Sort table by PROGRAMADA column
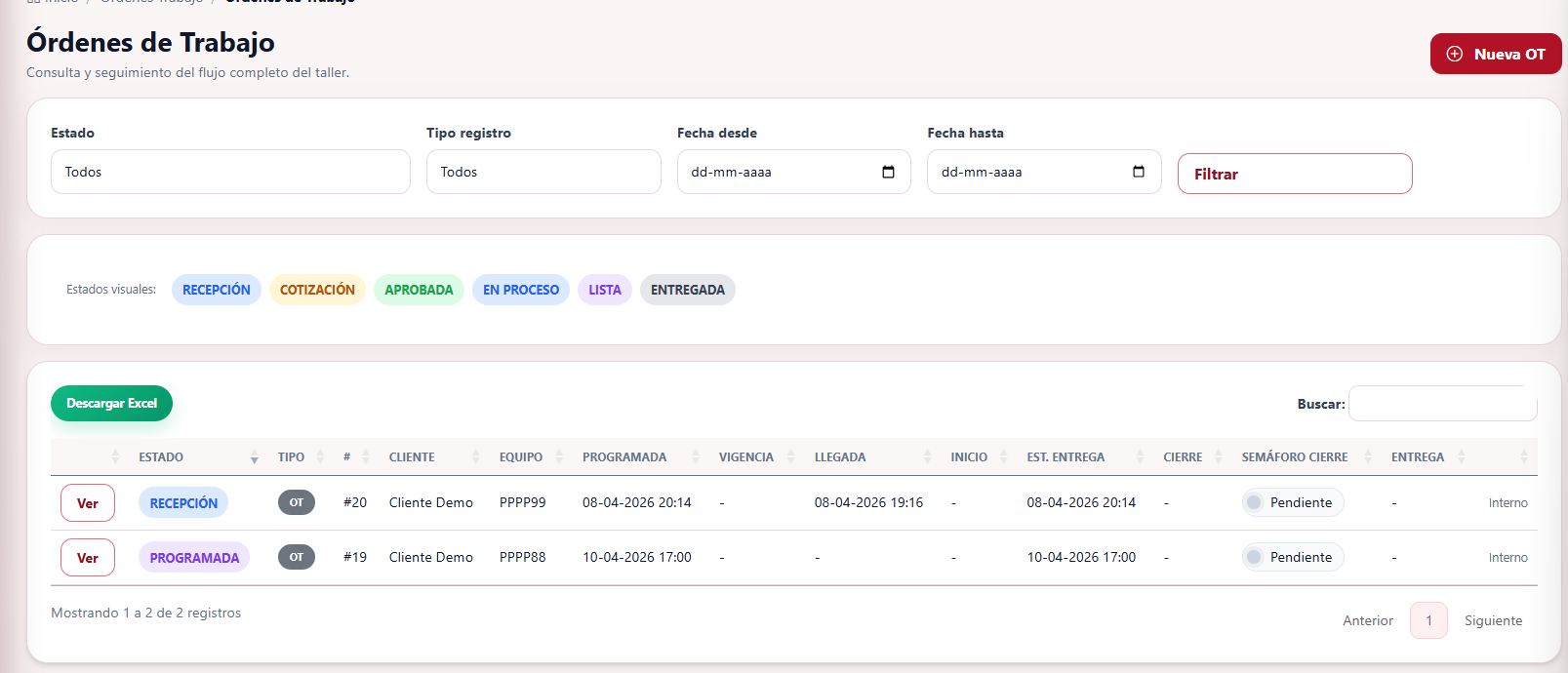The image size is (1568, 673). 643,456
